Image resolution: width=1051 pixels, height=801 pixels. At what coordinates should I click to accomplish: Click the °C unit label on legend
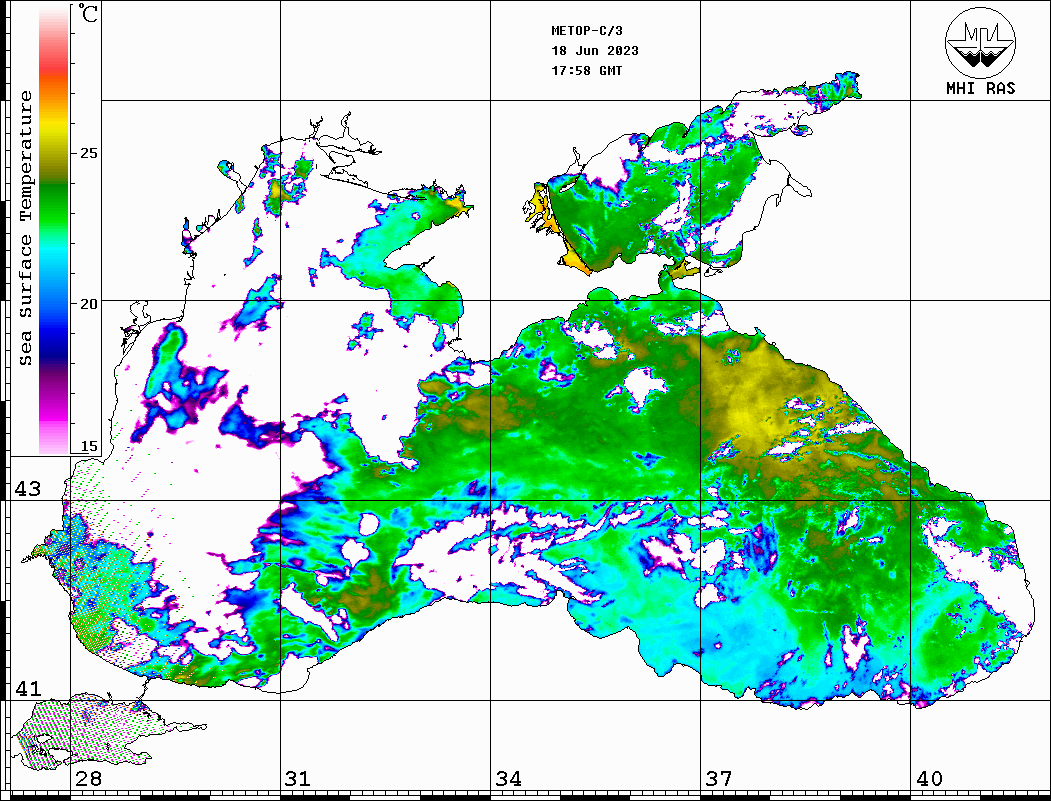(88, 13)
